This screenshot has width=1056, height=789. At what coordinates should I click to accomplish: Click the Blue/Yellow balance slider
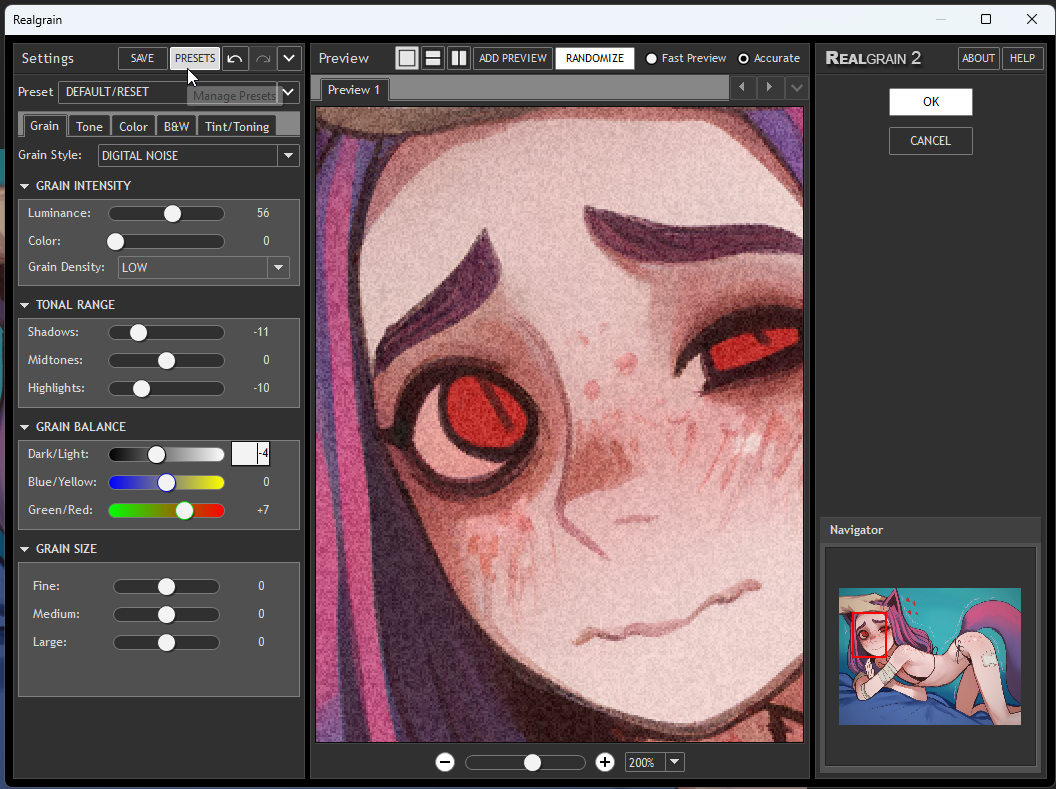click(x=166, y=482)
